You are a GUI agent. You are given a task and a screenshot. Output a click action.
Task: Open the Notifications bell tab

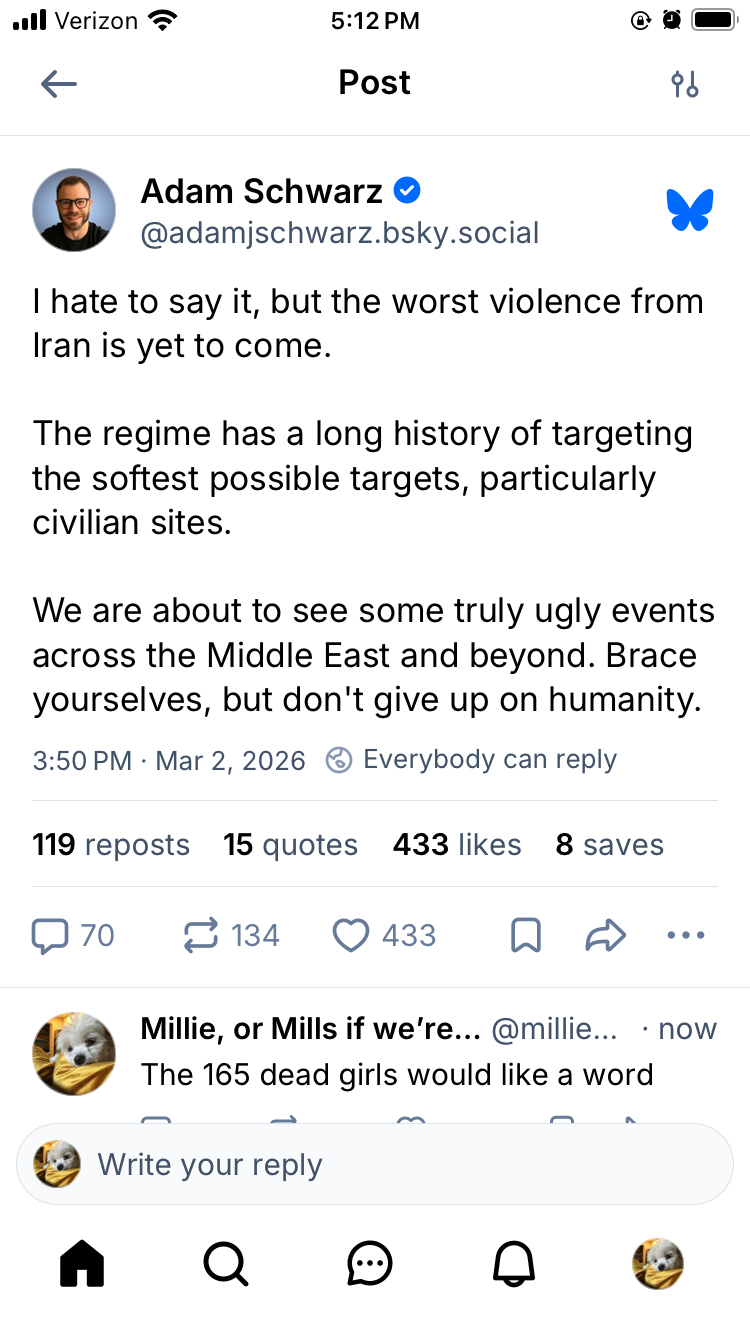point(514,1264)
